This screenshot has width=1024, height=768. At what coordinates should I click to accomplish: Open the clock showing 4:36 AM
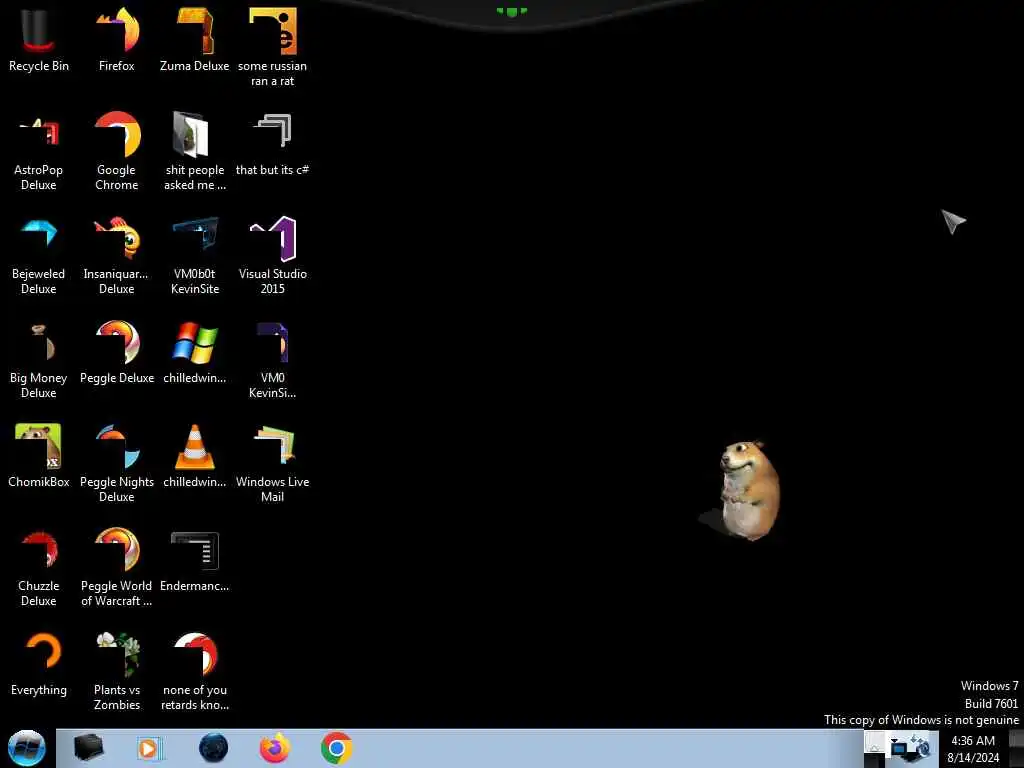(973, 749)
